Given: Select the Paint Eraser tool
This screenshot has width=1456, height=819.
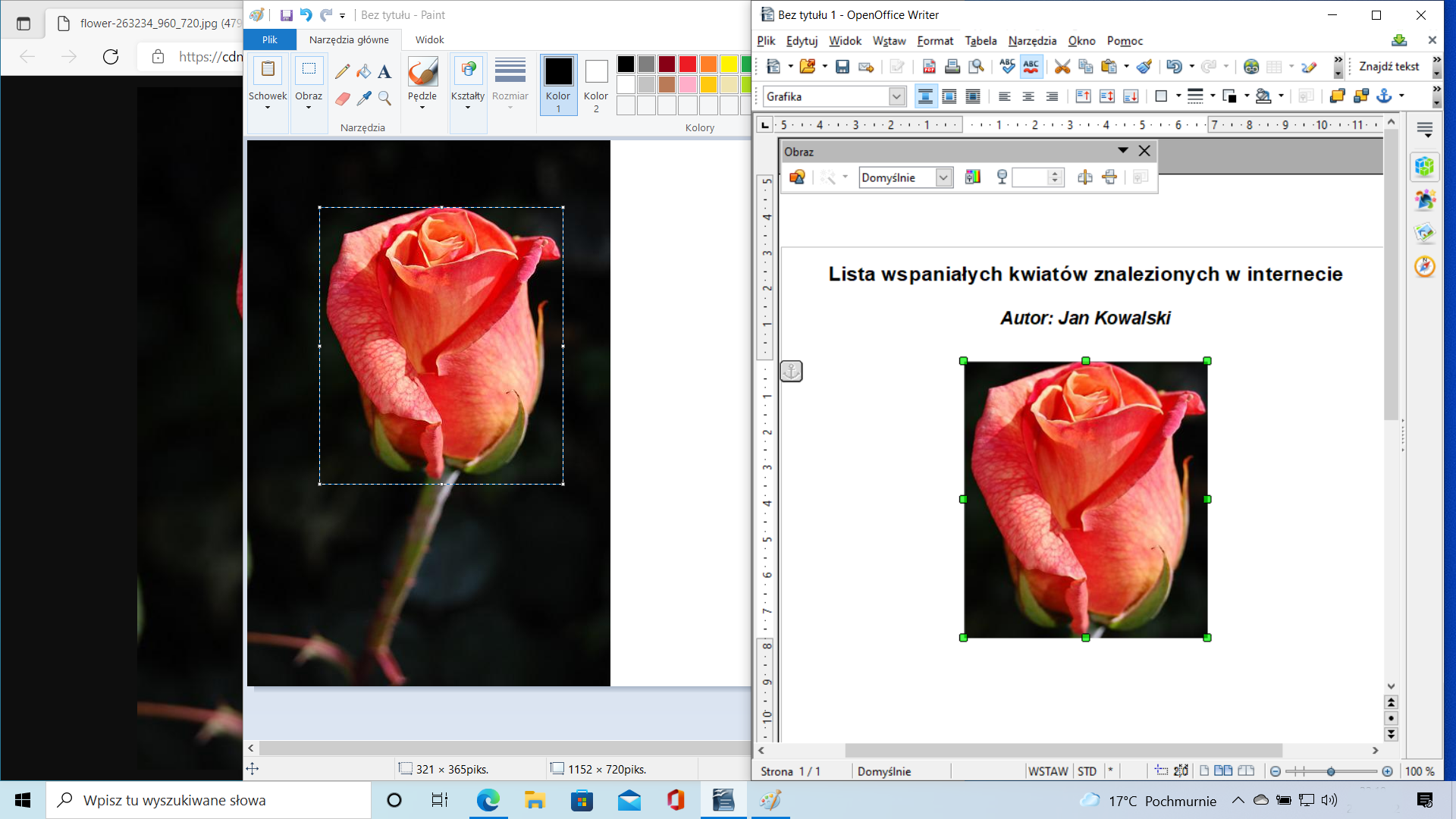Looking at the screenshot, I should coord(343,99).
